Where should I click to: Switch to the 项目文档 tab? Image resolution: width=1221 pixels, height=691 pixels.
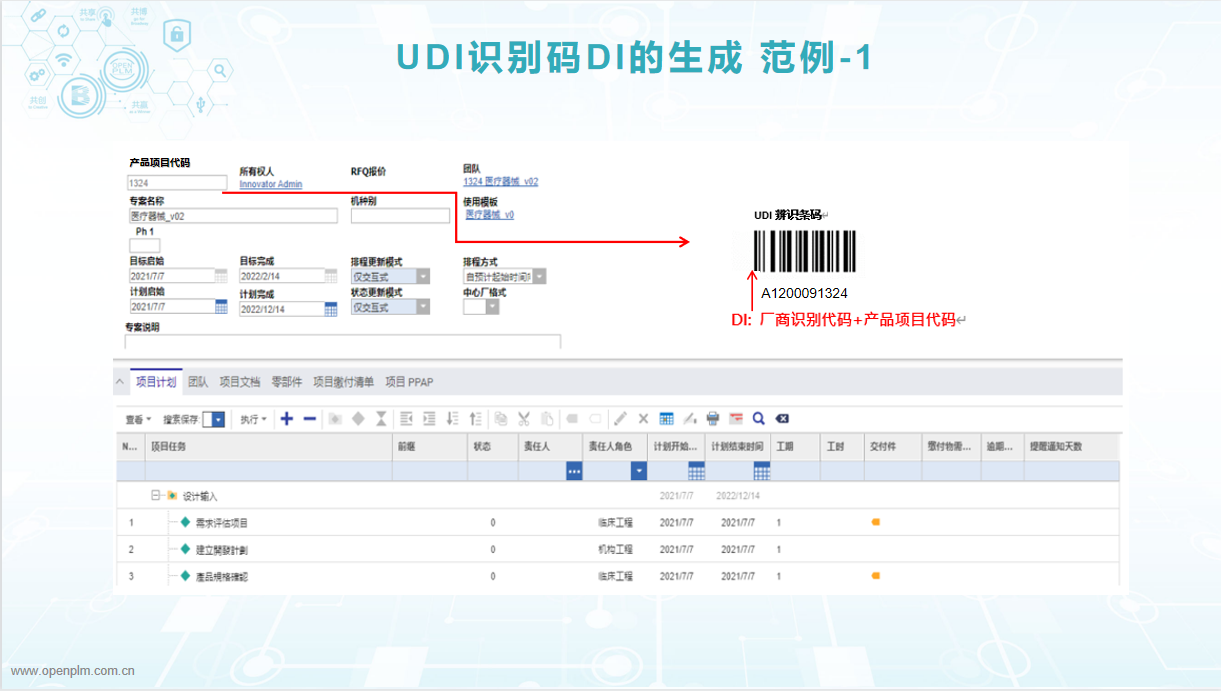click(x=240, y=382)
